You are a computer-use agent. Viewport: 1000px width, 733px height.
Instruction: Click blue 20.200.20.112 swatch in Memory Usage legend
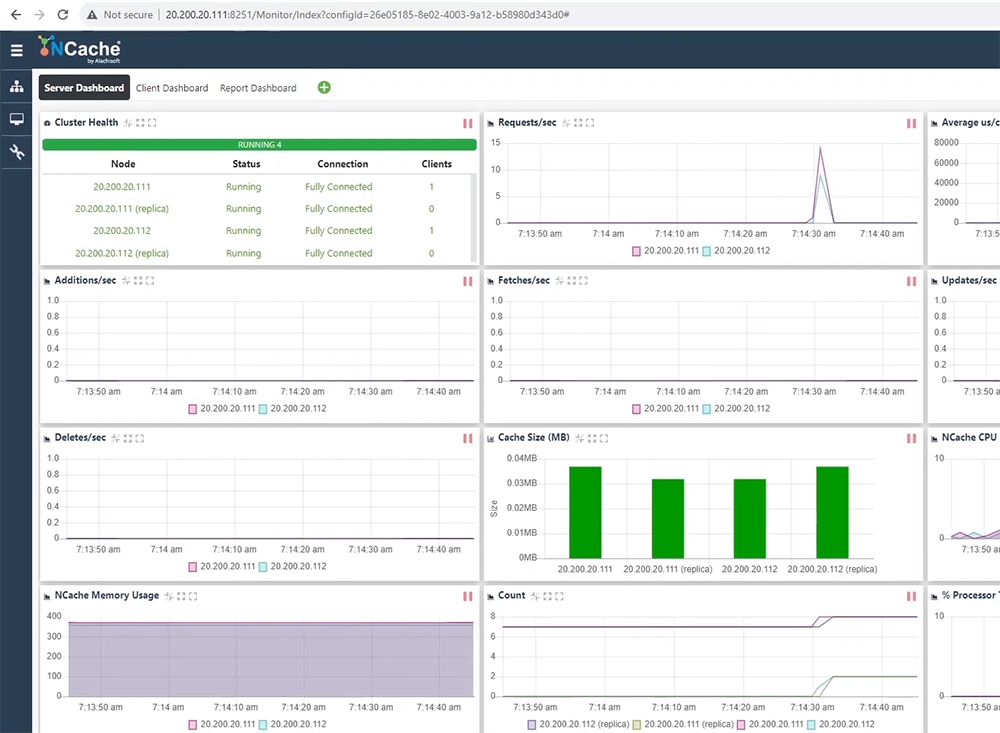pyautogui.click(x=263, y=725)
